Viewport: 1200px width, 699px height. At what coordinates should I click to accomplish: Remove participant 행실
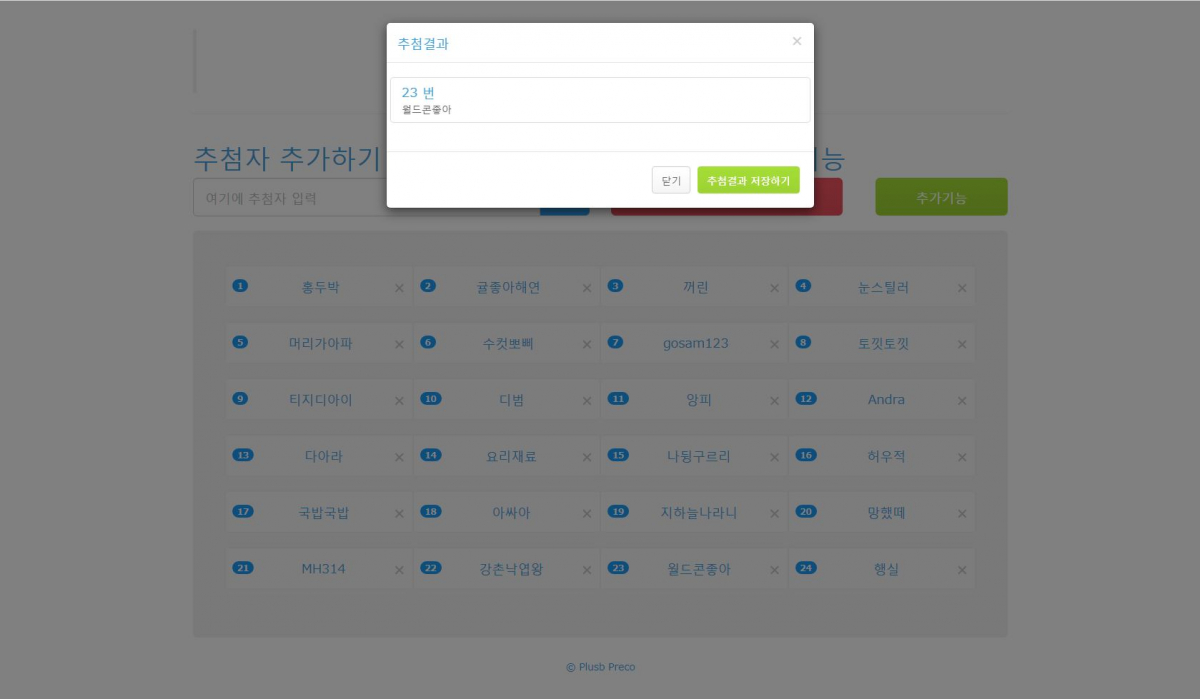pyautogui.click(x=962, y=570)
